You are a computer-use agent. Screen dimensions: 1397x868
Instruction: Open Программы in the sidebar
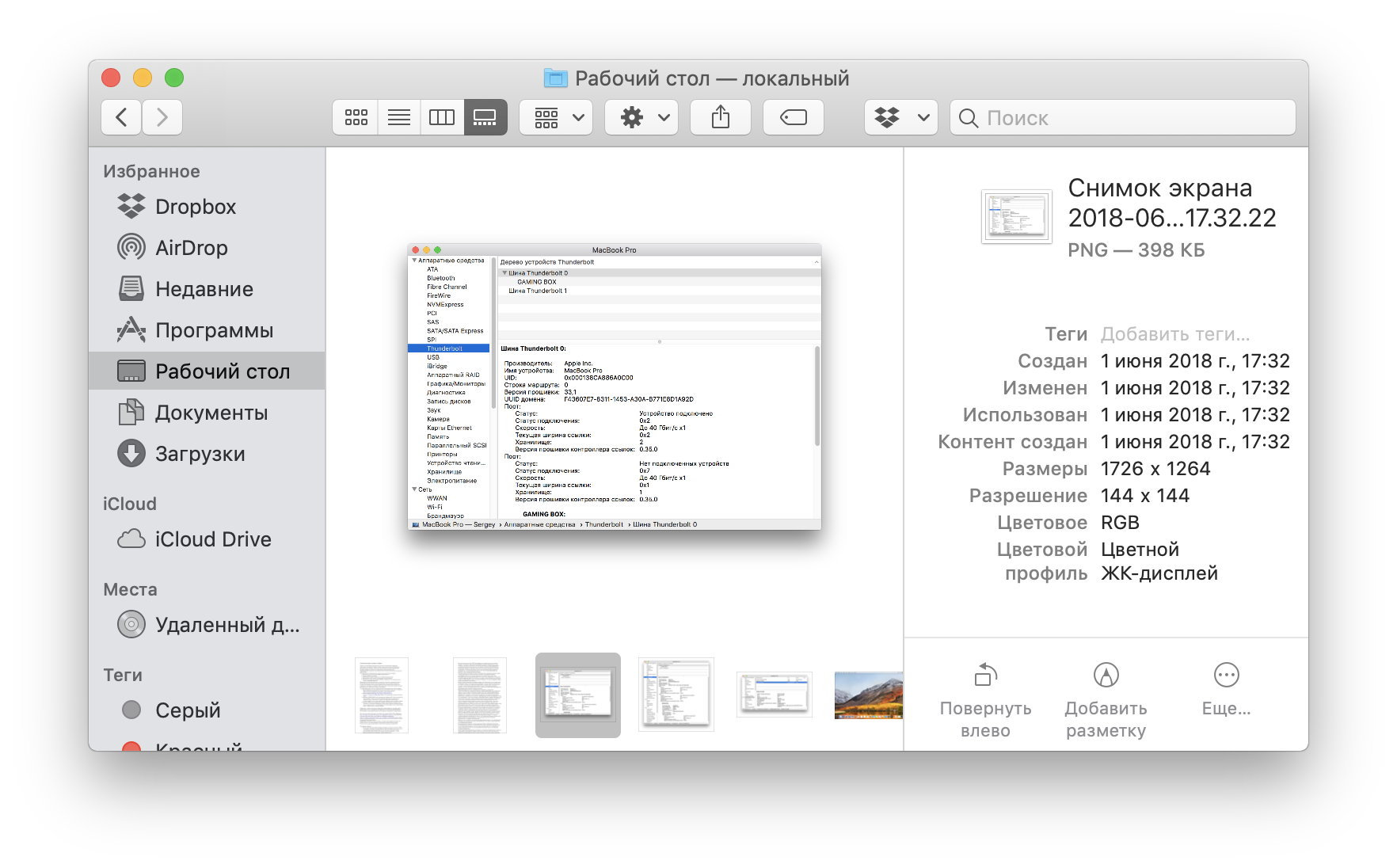(207, 330)
